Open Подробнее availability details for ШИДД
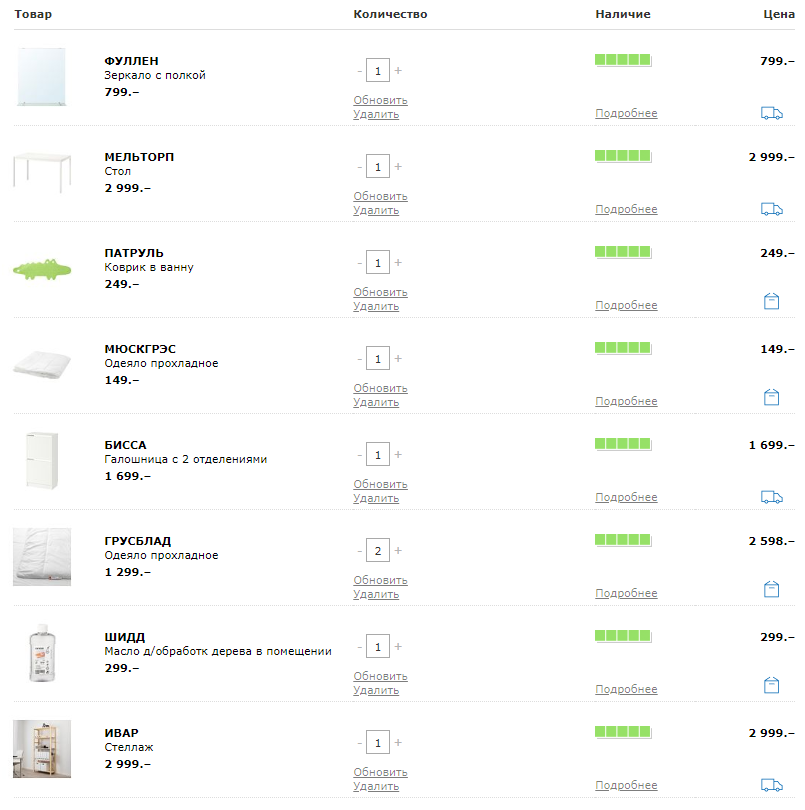The width and height of the screenshot is (805, 810). (x=626, y=689)
